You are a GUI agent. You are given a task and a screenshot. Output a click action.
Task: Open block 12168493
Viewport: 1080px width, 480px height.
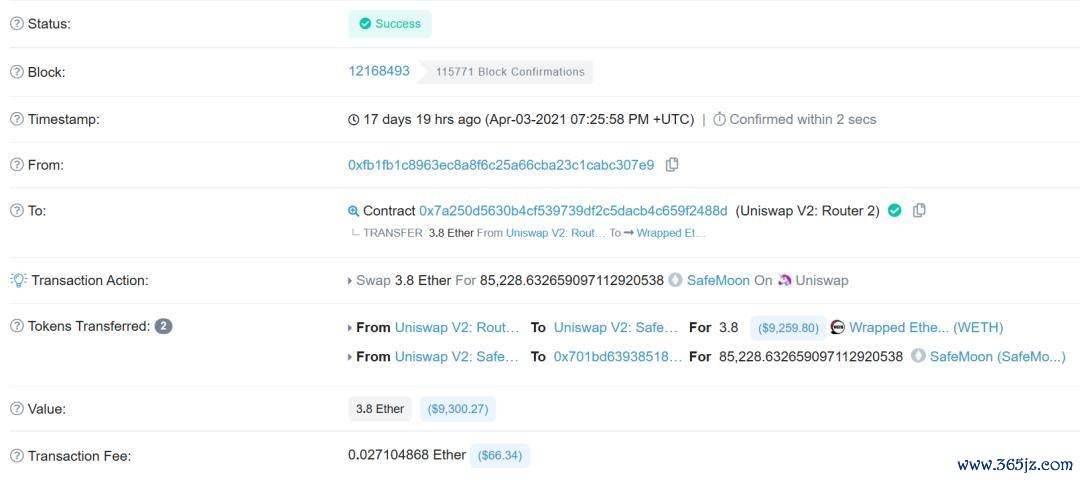(x=379, y=71)
